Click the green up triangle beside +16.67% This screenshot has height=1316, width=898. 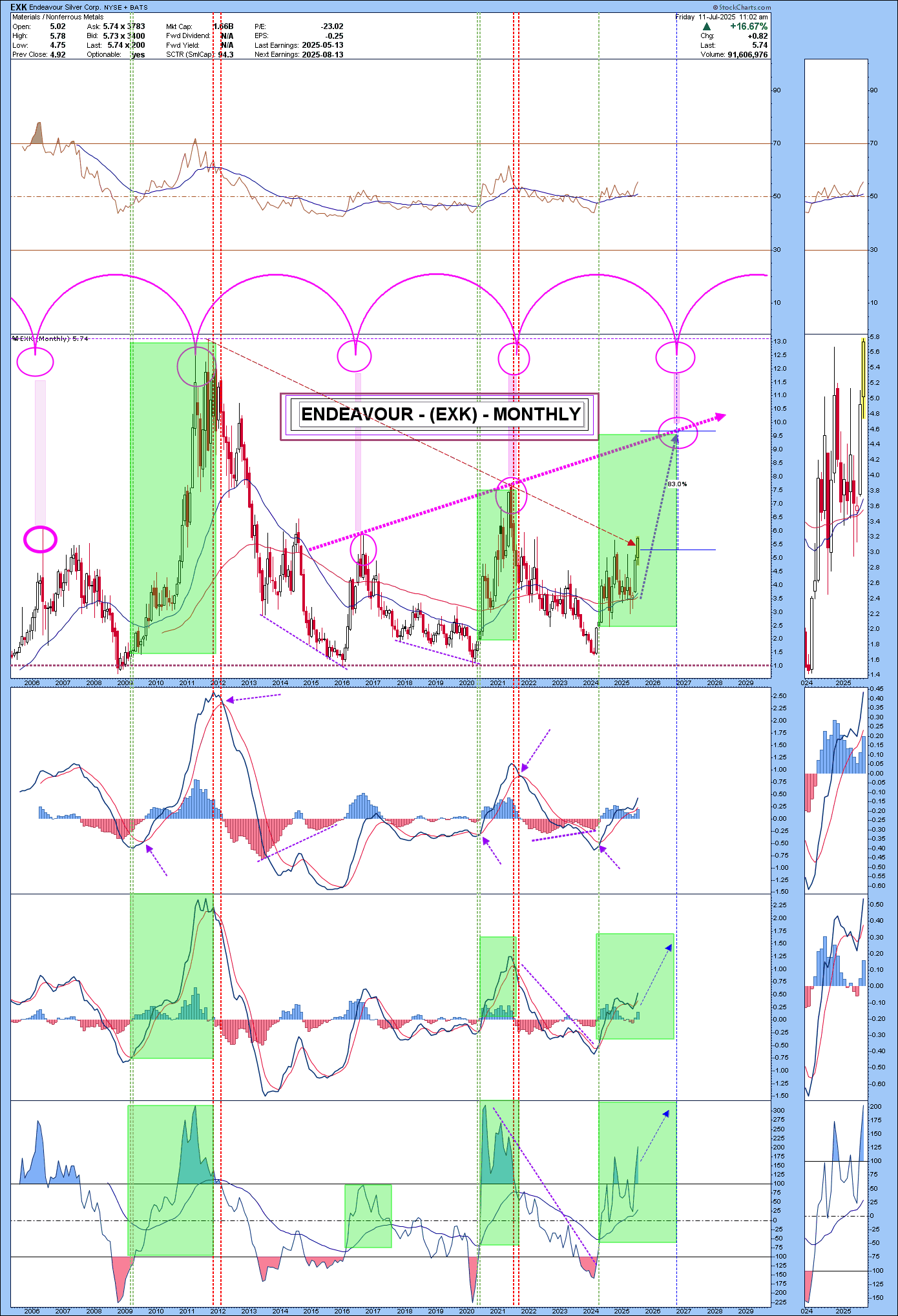pos(707,26)
